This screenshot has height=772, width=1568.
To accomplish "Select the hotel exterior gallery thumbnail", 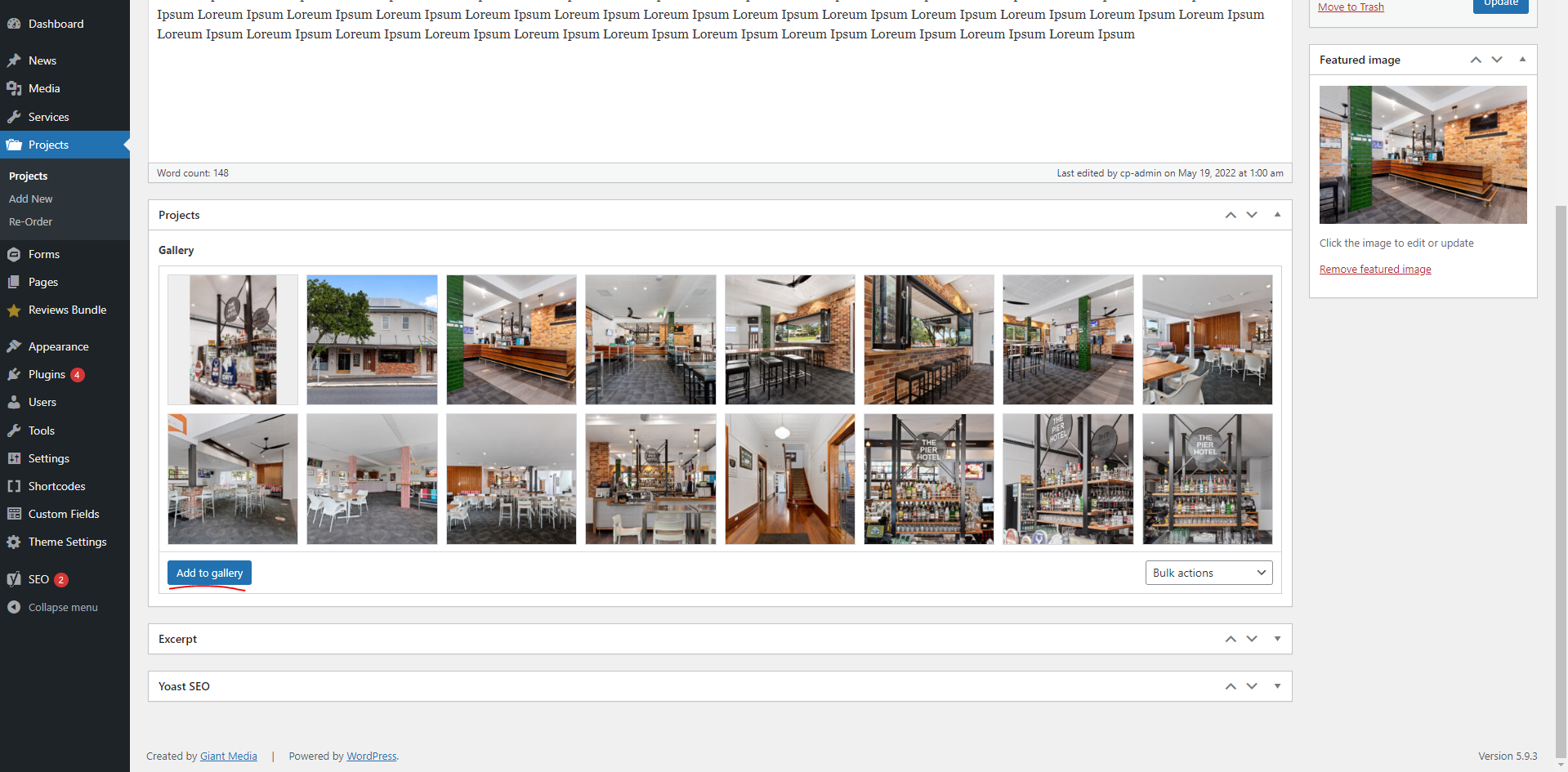I will point(372,340).
